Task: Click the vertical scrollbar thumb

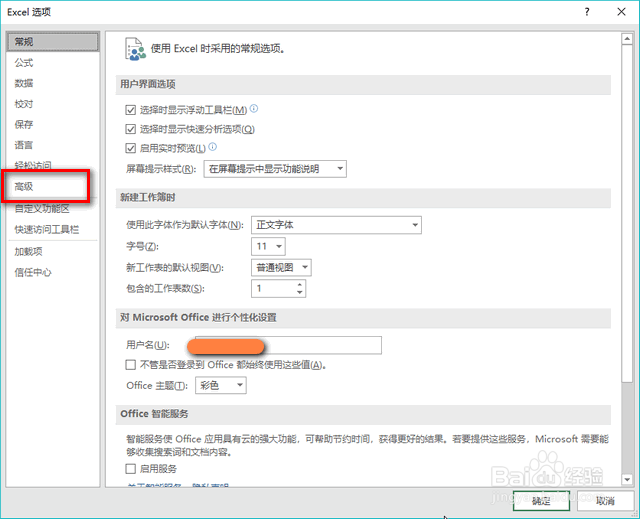Action: click(x=627, y=214)
